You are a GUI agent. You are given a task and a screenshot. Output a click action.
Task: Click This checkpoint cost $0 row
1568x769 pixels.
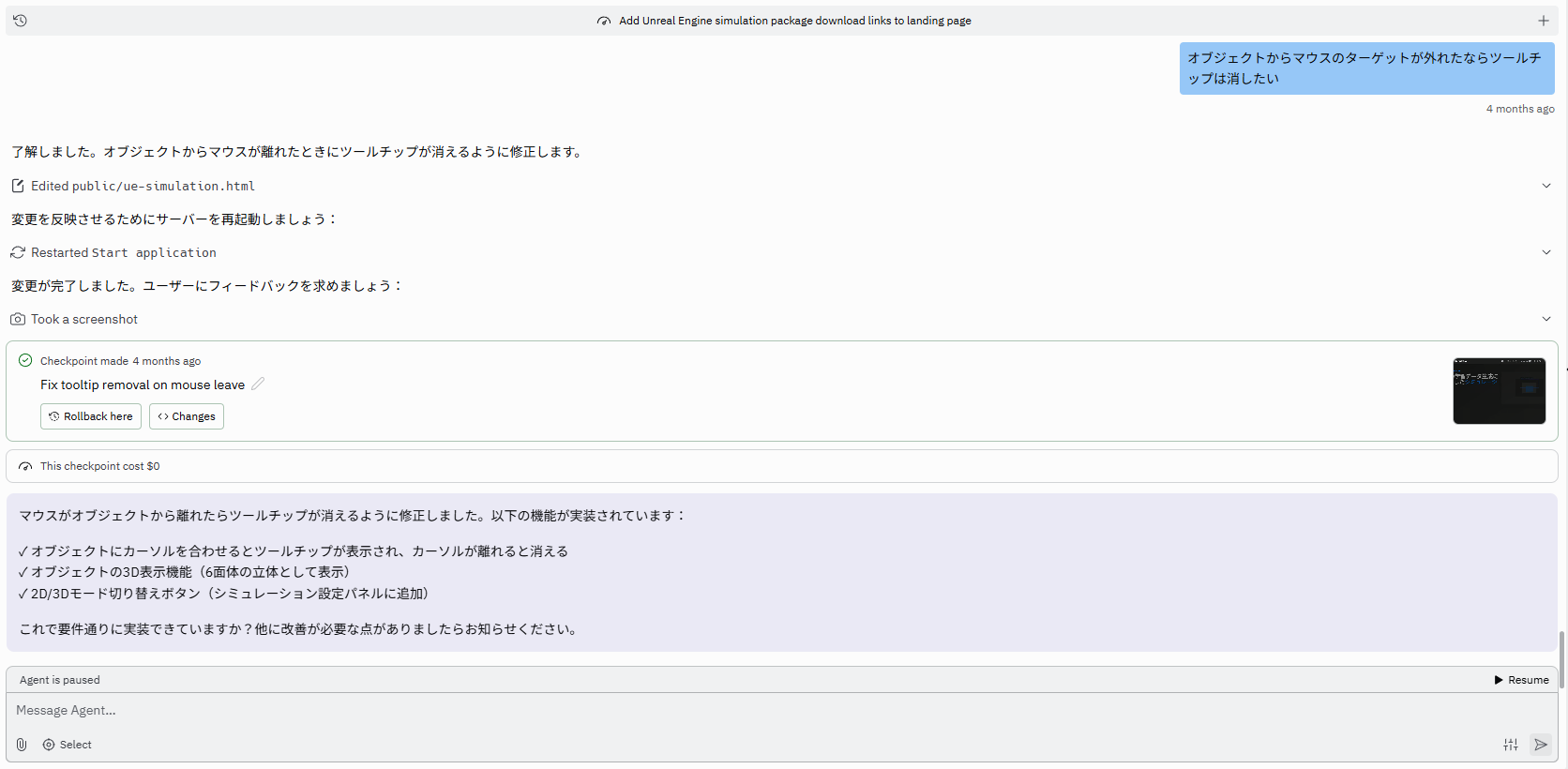pos(100,466)
